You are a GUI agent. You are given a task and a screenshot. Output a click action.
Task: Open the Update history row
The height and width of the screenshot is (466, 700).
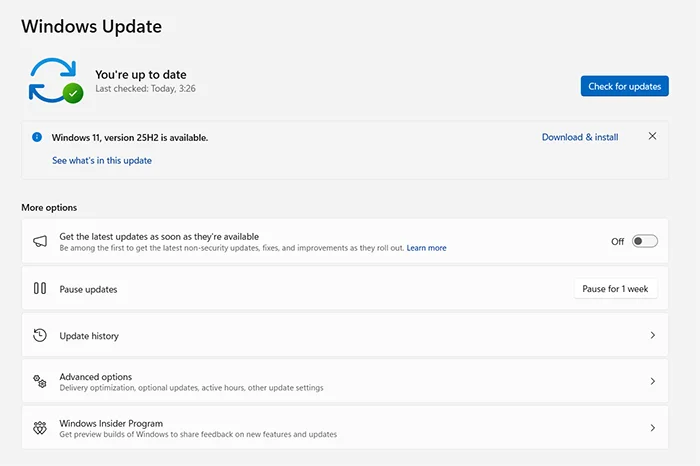(x=89, y=336)
